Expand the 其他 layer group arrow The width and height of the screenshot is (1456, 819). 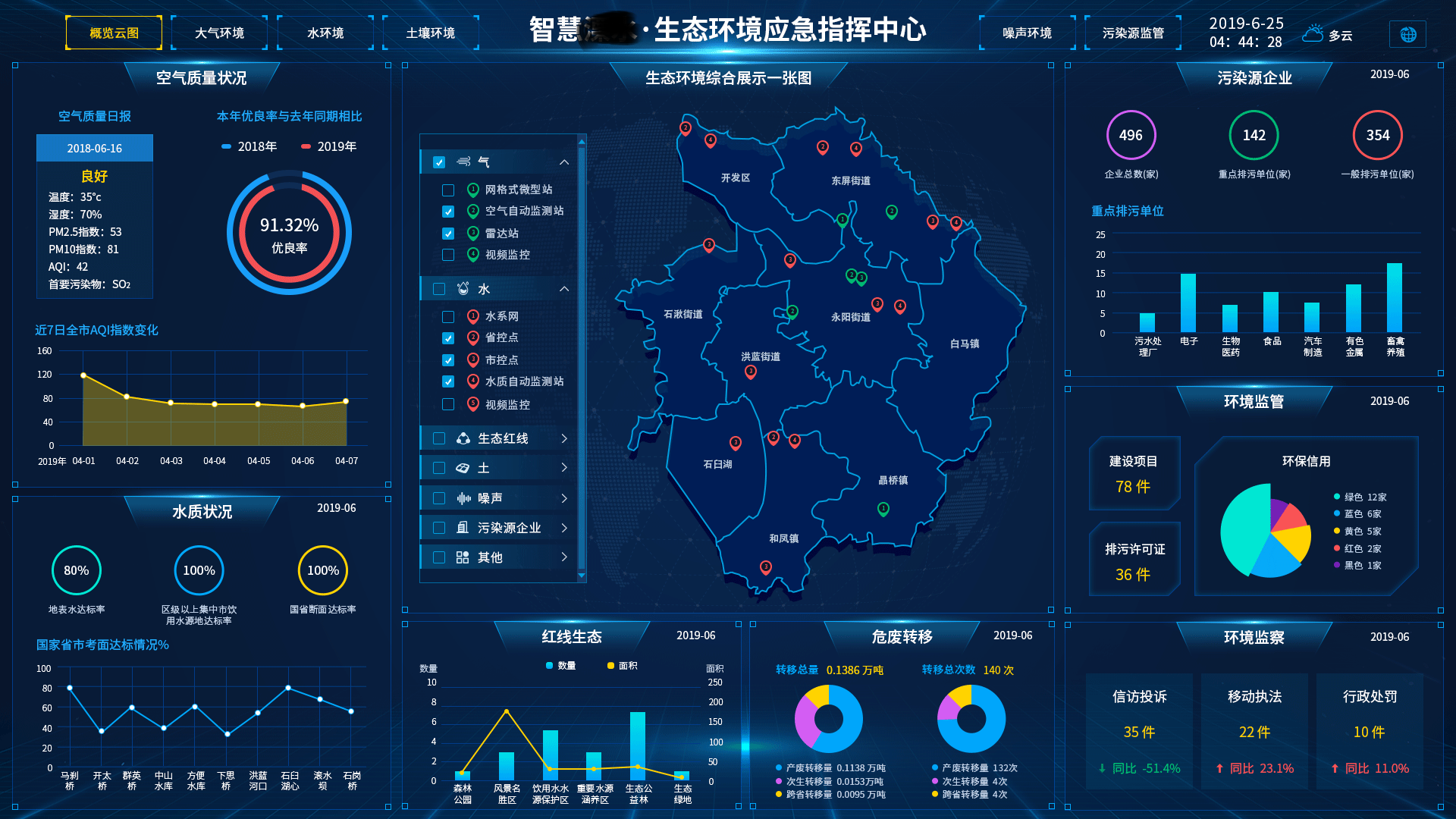(564, 557)
